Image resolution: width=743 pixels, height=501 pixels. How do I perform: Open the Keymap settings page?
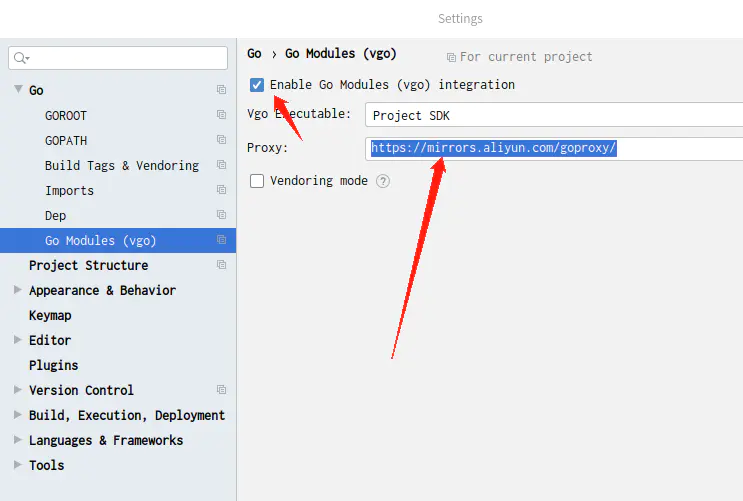coord(50,315)
